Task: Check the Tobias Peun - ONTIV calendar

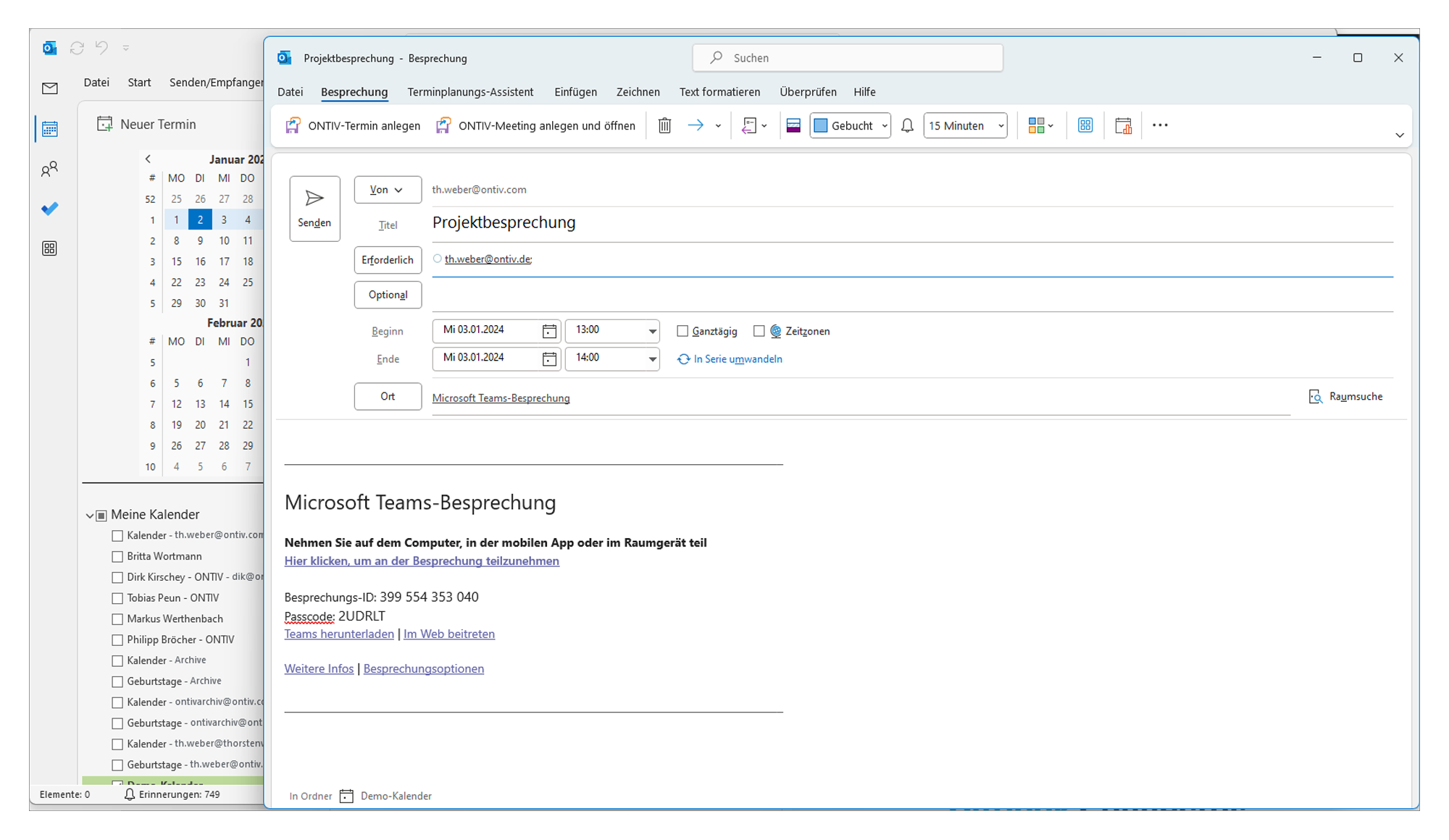Action: click(x=117, y=598)
